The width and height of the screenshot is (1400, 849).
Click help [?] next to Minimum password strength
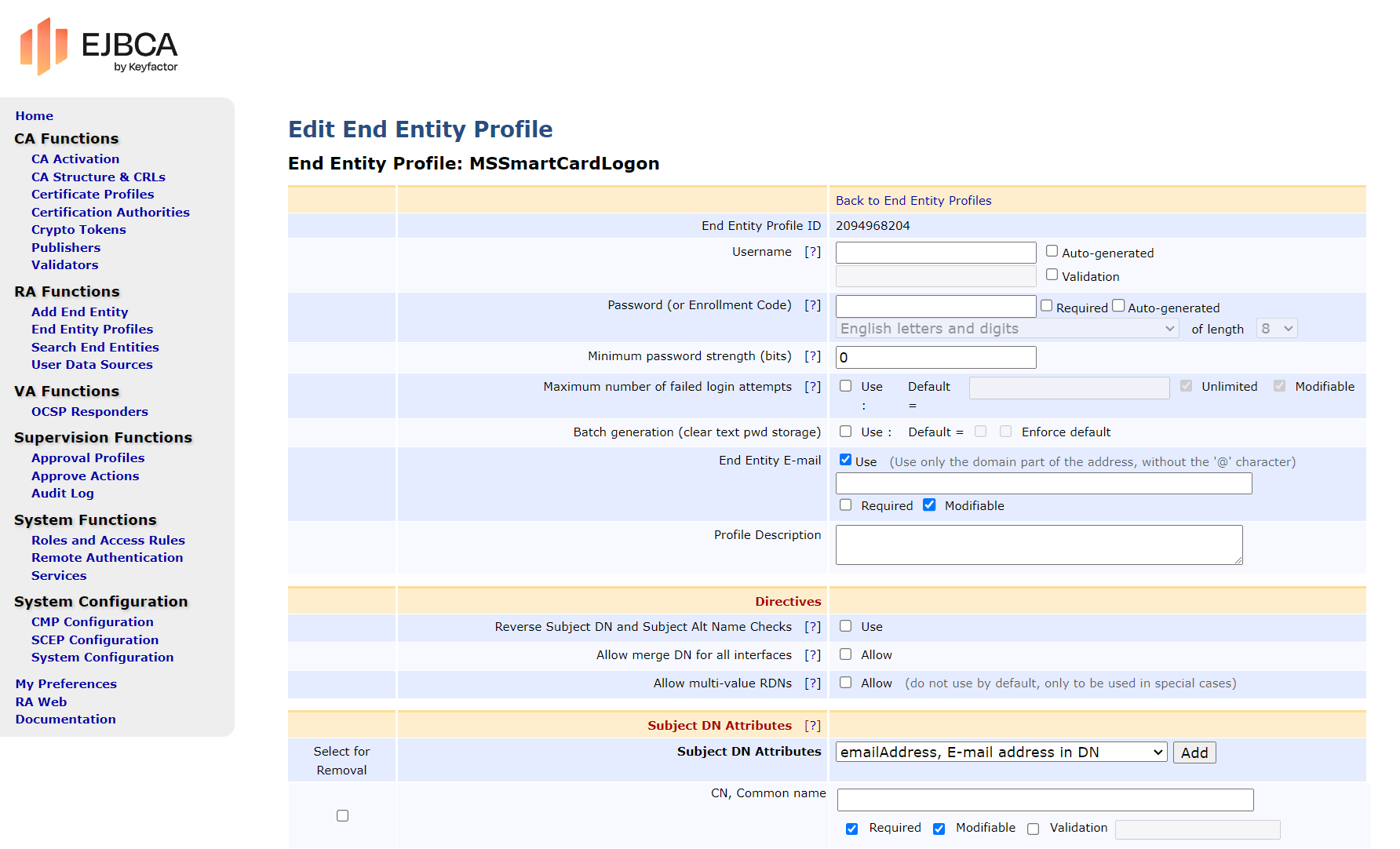click(x=812, y=356)
